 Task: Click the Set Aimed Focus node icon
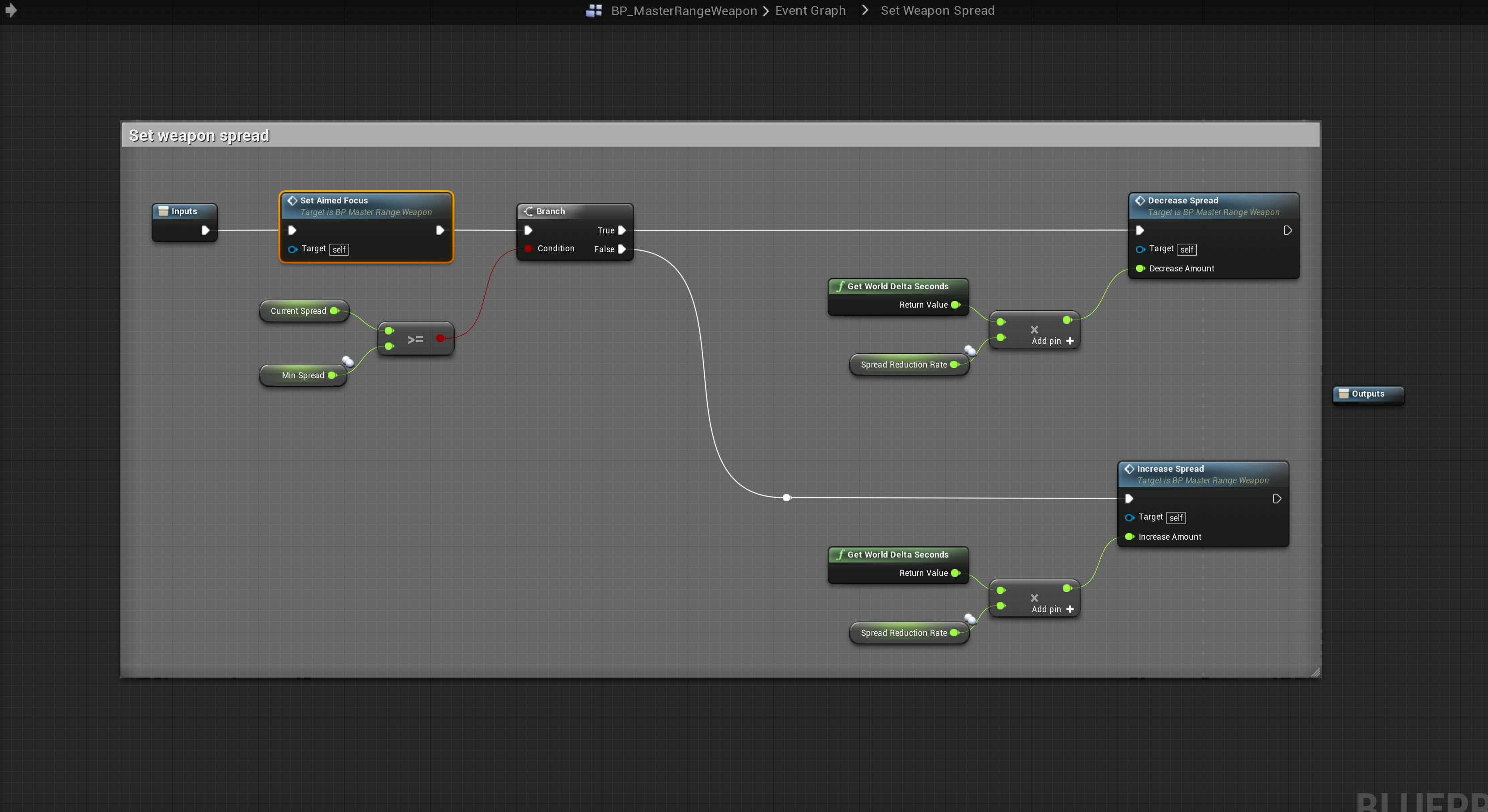(292, 200)
